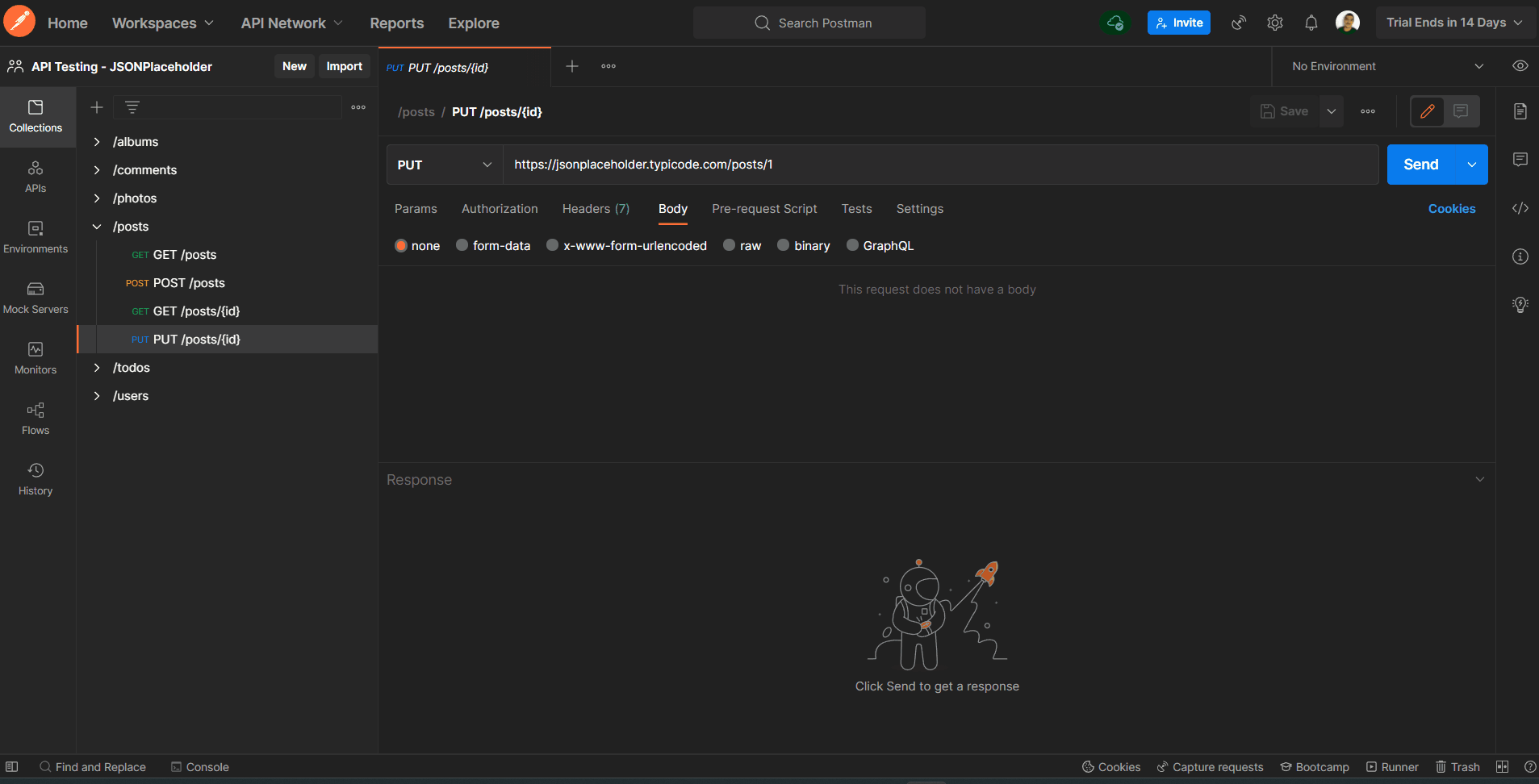Open the Monitors sidebar panel

36,359
